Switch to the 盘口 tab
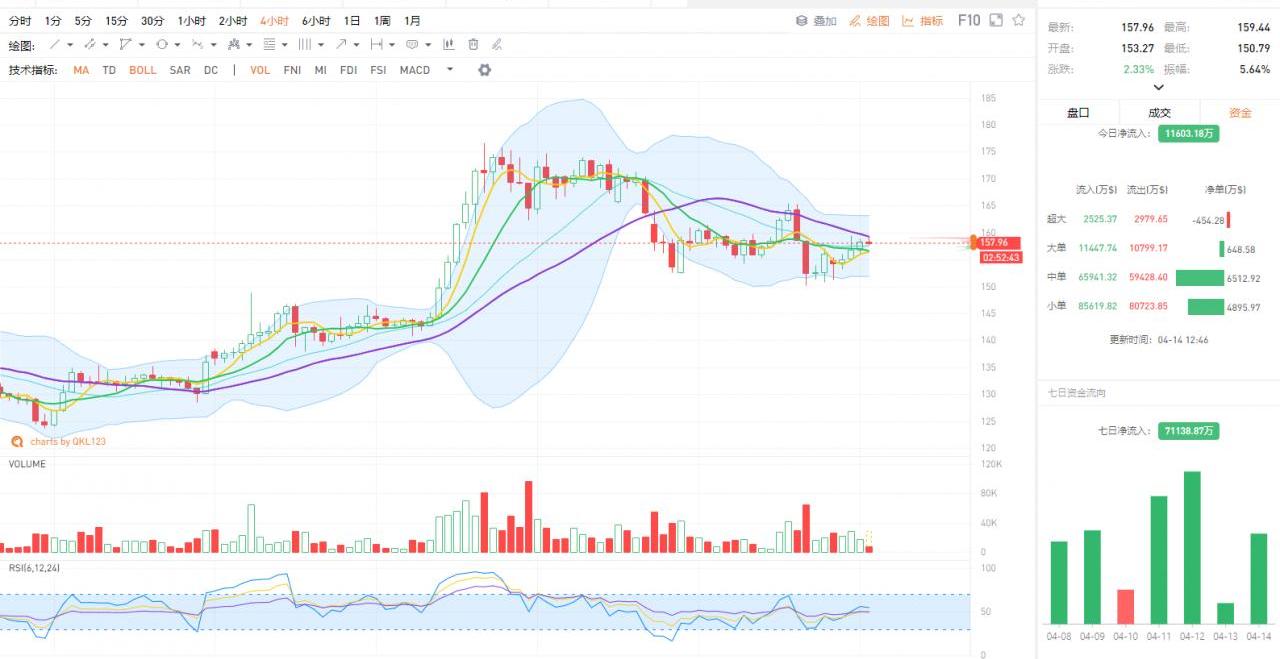Viewport: 1280px width, 659px height. pyautogui.click(x=1078, y=113)
